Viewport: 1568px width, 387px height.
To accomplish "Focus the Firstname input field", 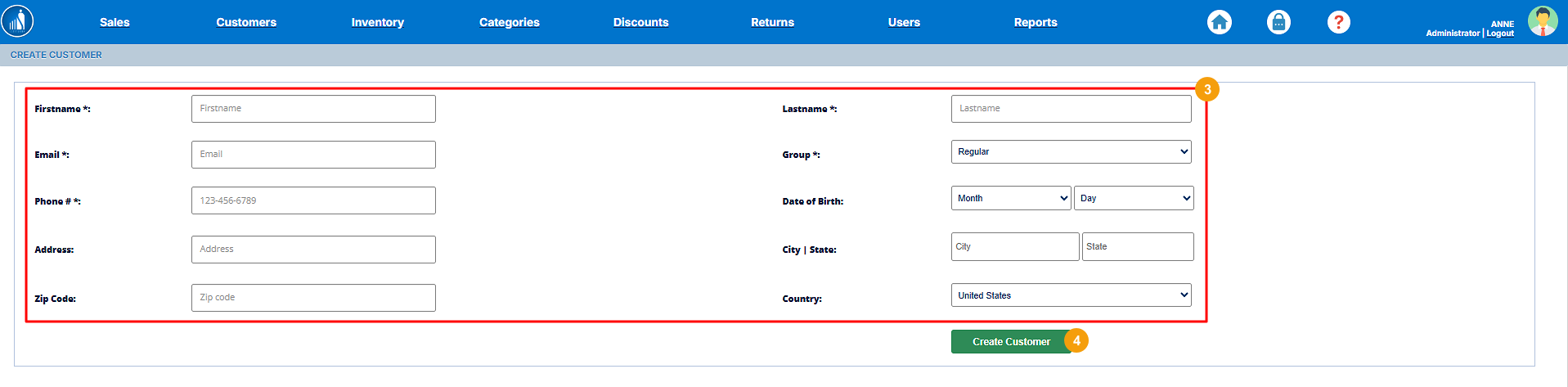I will pyautogui.click(x=313, y=109).
